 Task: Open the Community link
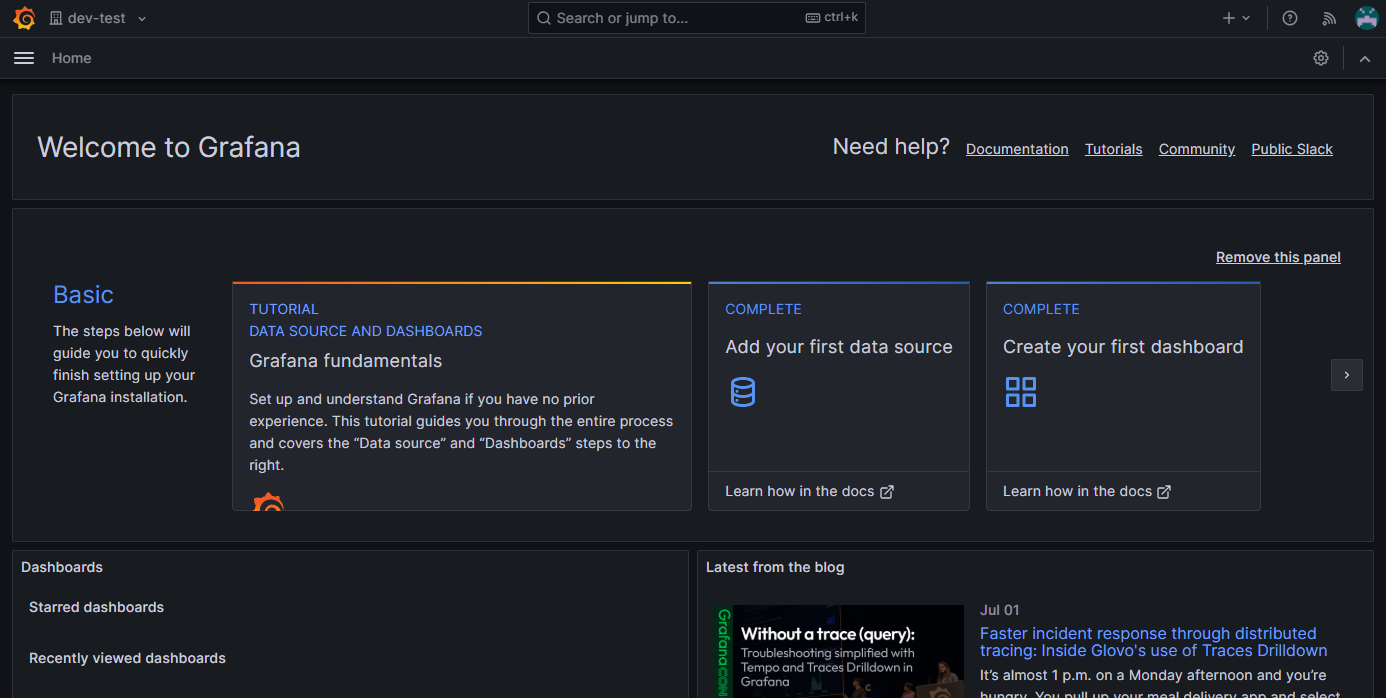(1197, 149)
